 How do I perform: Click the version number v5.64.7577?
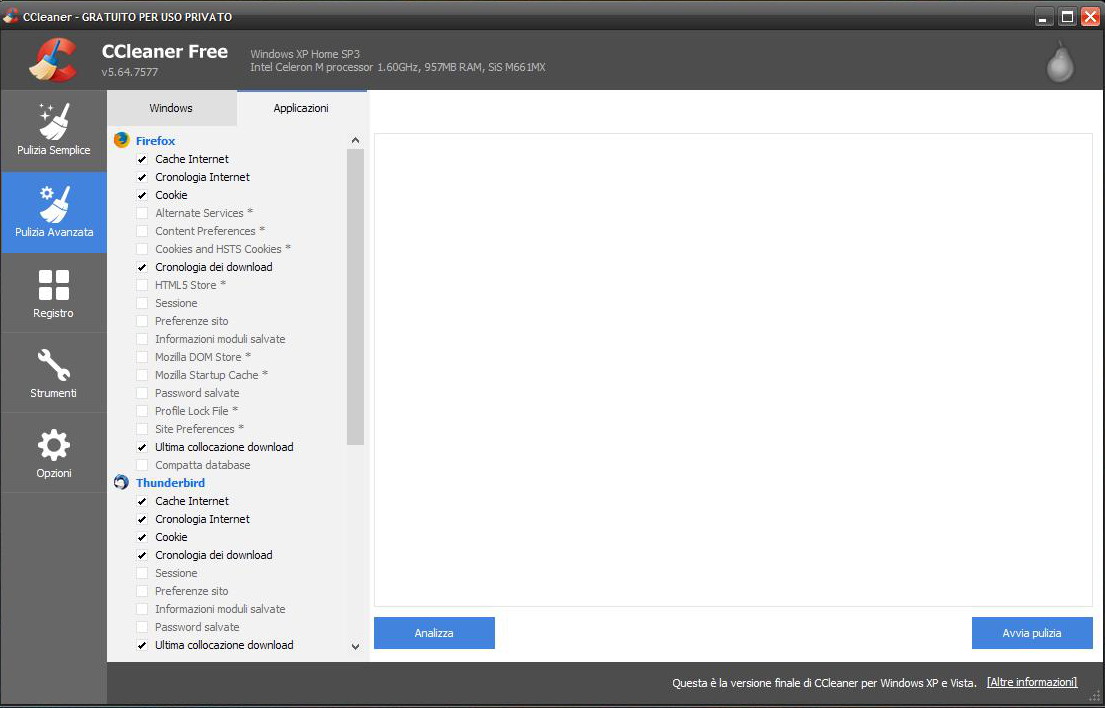point(130,72)
